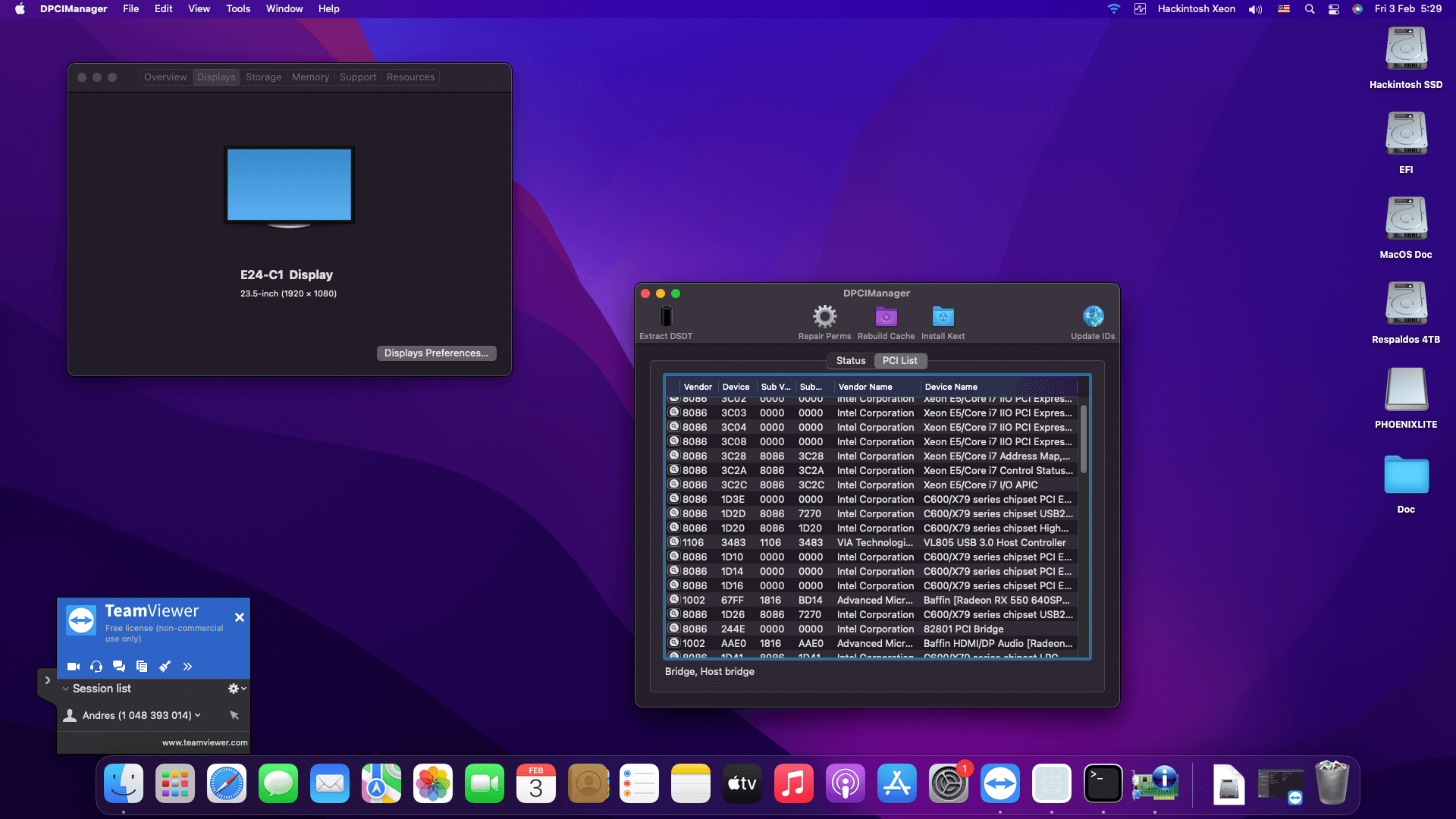Viewport: 1456px width, 819px height.
Task: Select Displays tab in About This Mac
Action: (x=216, y=77)
